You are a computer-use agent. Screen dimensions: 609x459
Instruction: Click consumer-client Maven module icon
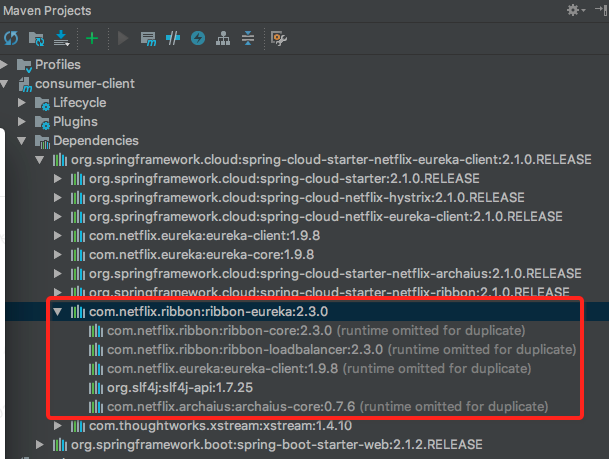coord(25,84)
